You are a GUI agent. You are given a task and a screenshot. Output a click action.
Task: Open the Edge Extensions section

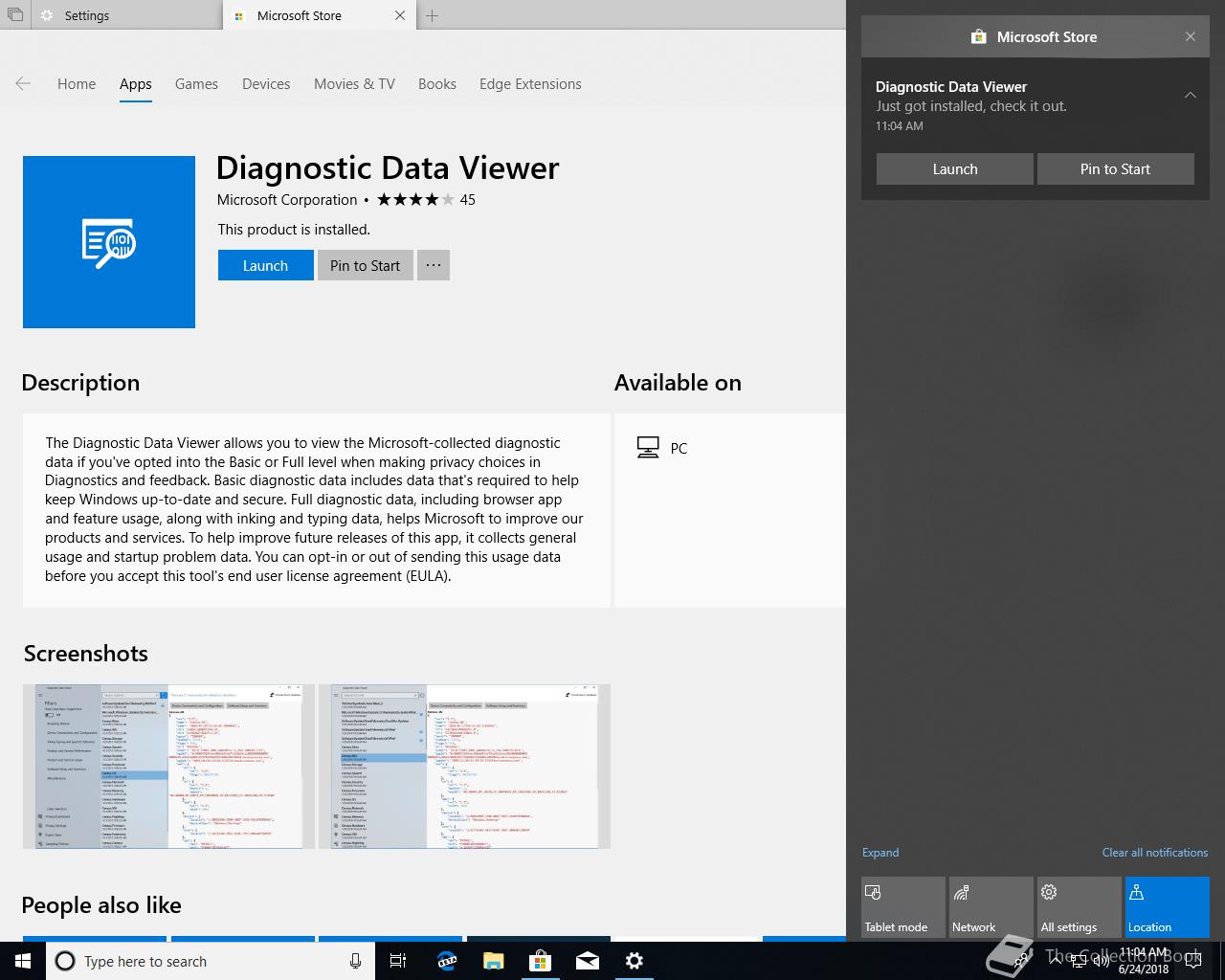click(x=530, y=84)
